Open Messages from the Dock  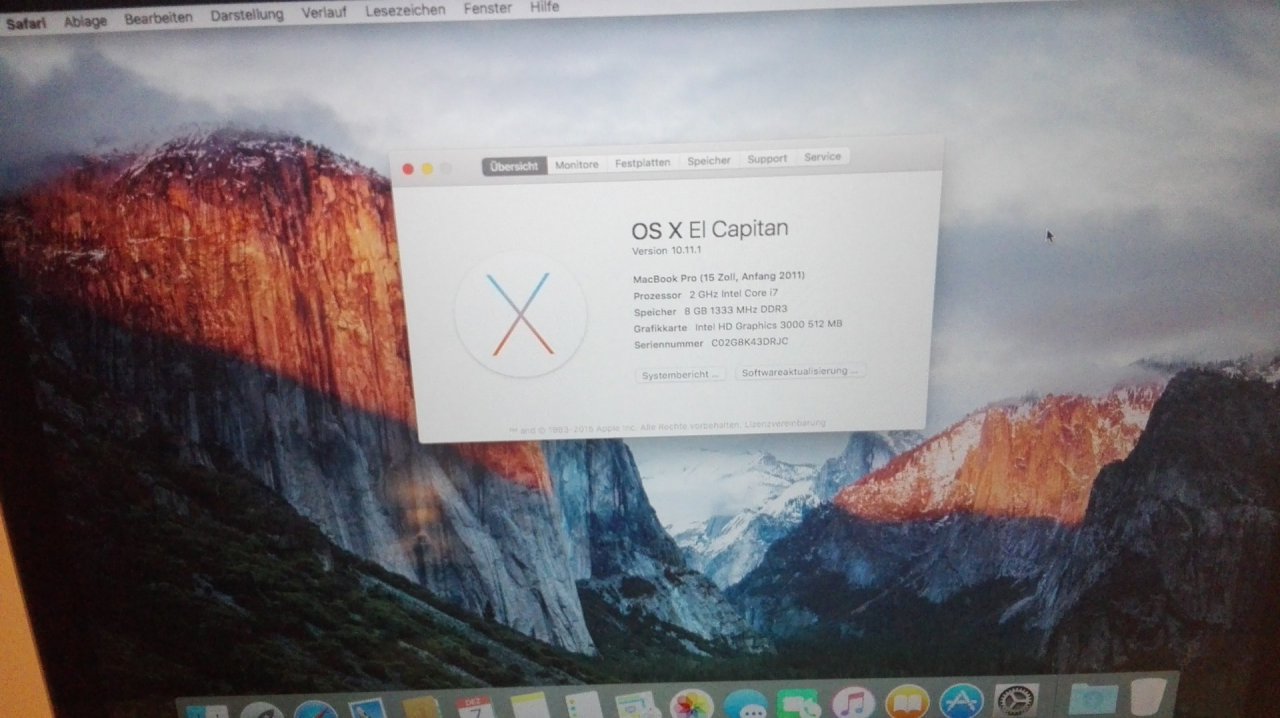745,703
